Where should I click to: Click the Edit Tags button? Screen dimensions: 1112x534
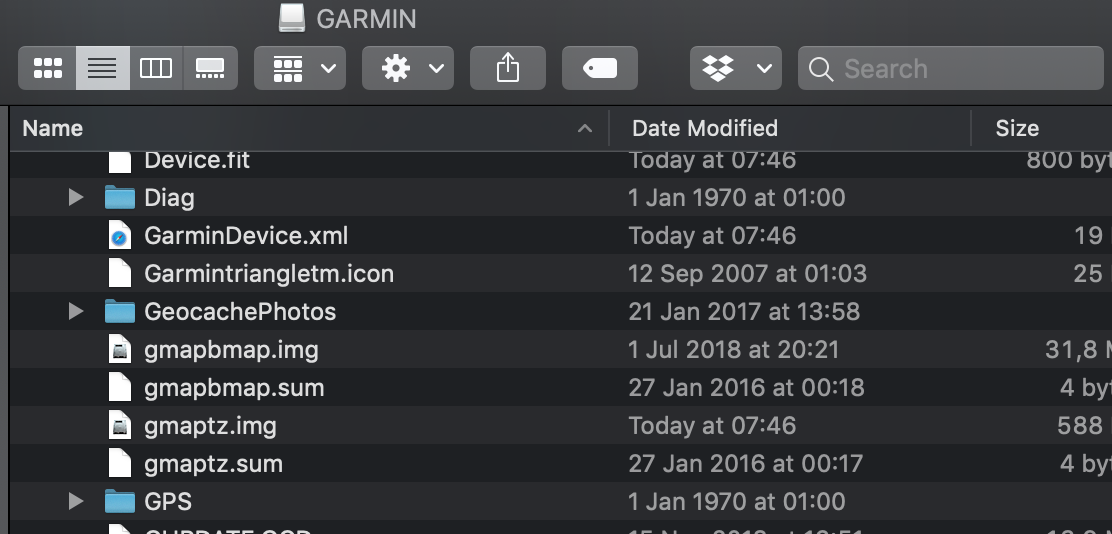[600, 68]
